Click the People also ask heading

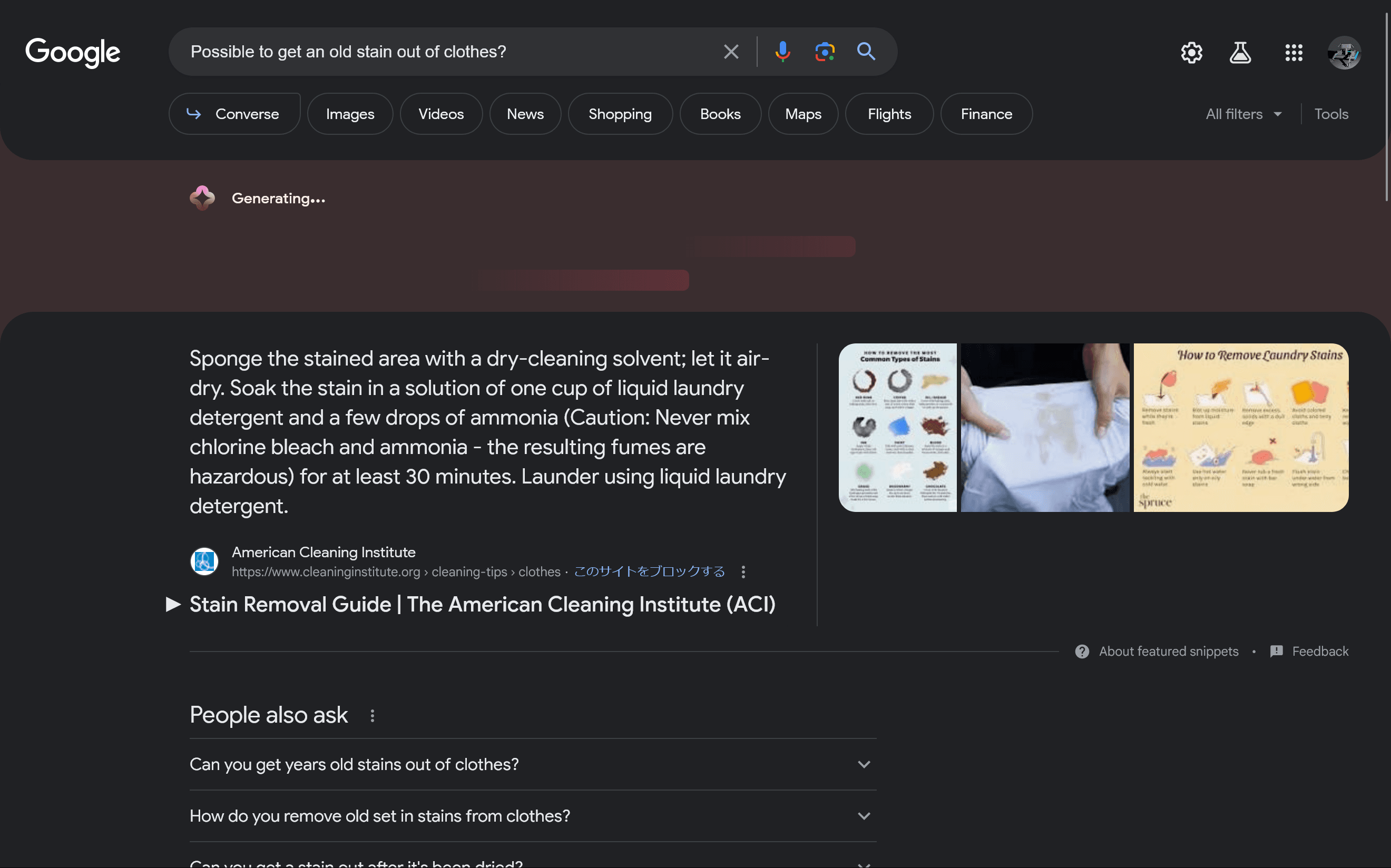(268, 715)
